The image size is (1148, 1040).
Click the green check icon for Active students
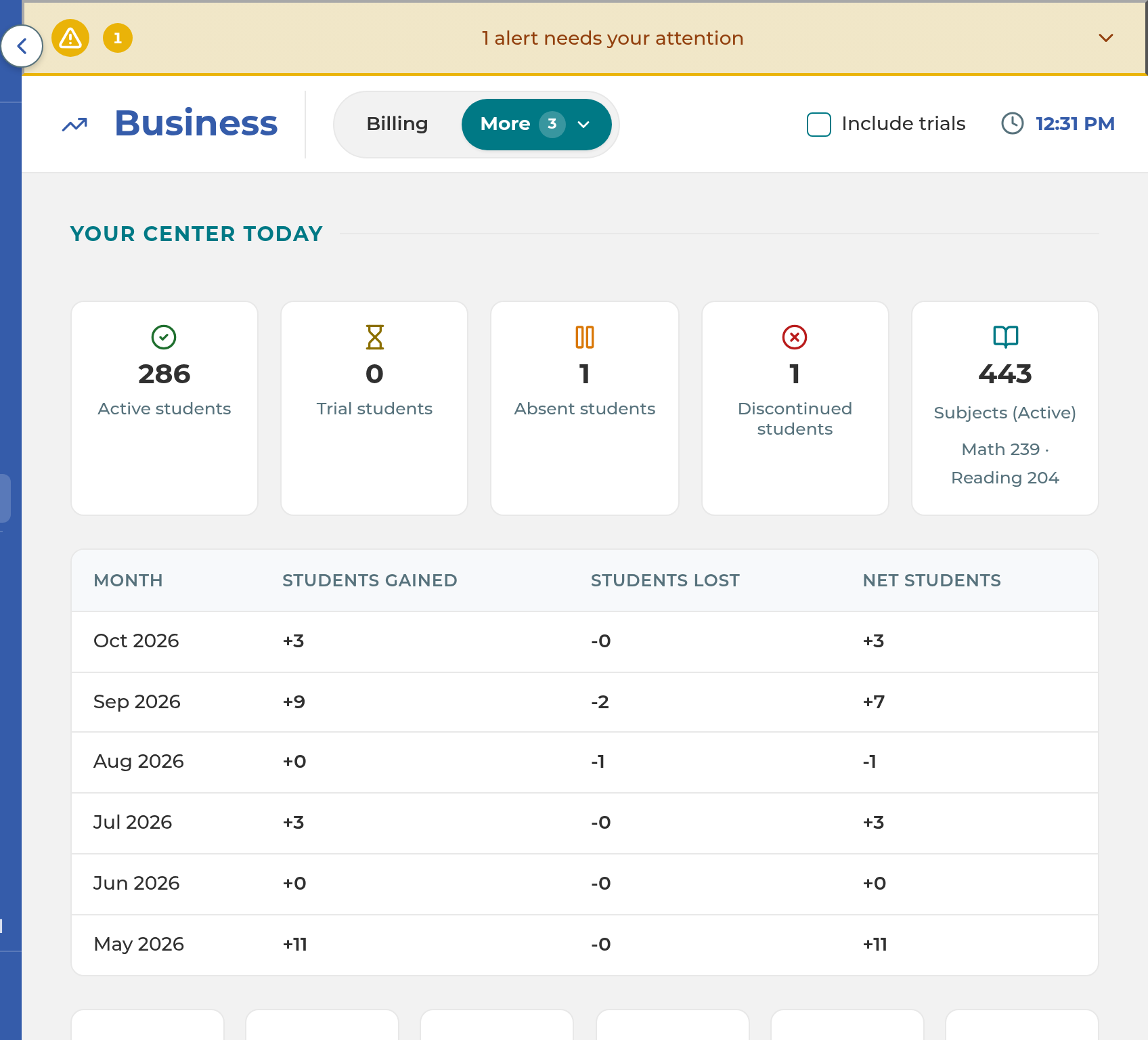pos(164,337)
